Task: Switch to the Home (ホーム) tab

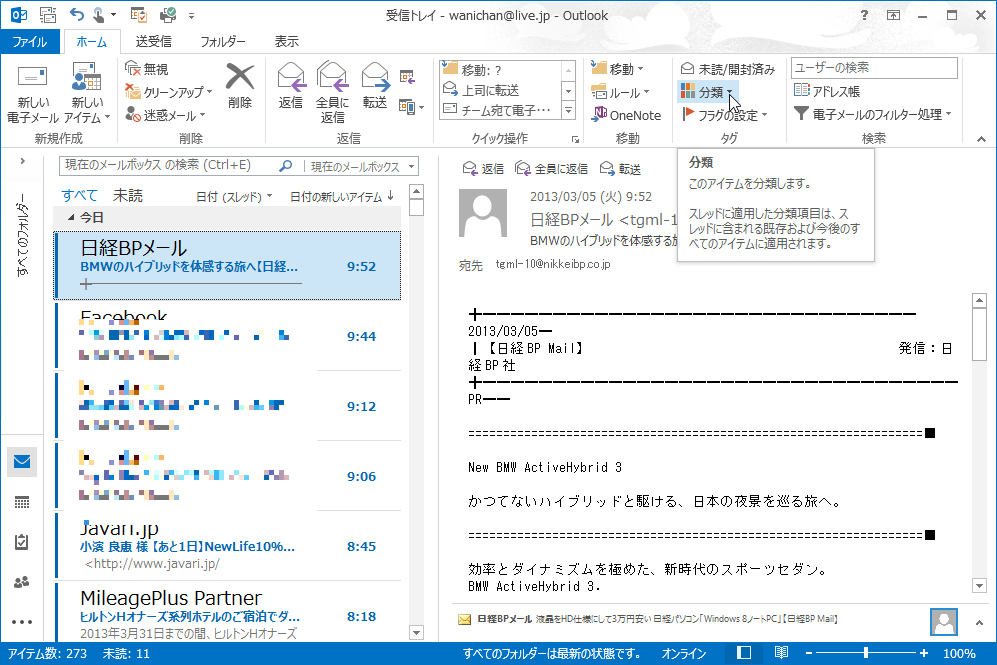Action: (x=91, y=41)
